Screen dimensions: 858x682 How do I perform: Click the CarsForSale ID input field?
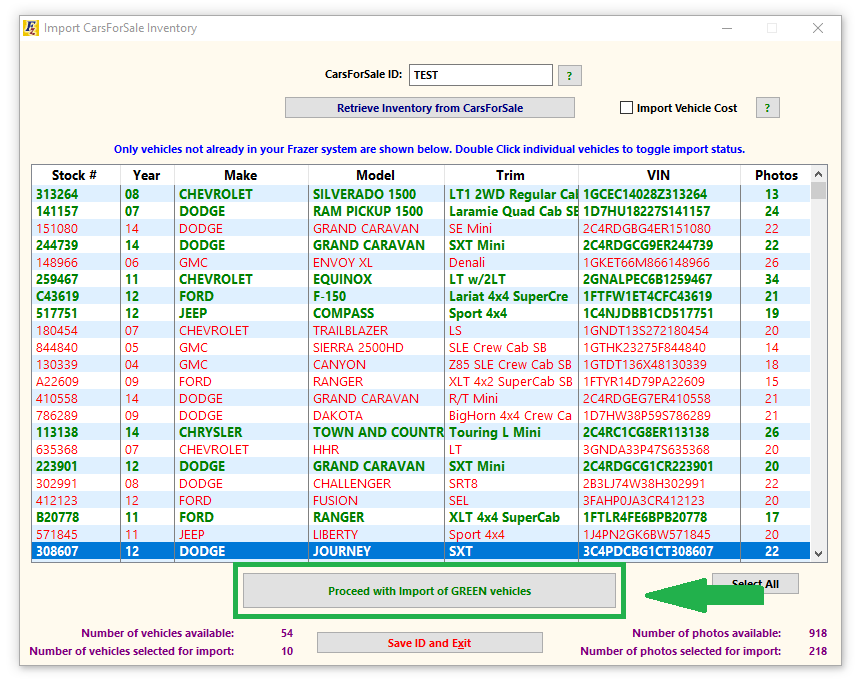coord(480,75)
